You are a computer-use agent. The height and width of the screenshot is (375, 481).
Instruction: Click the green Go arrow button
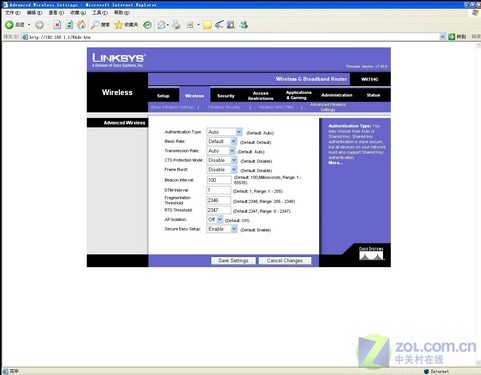[452, 37]
